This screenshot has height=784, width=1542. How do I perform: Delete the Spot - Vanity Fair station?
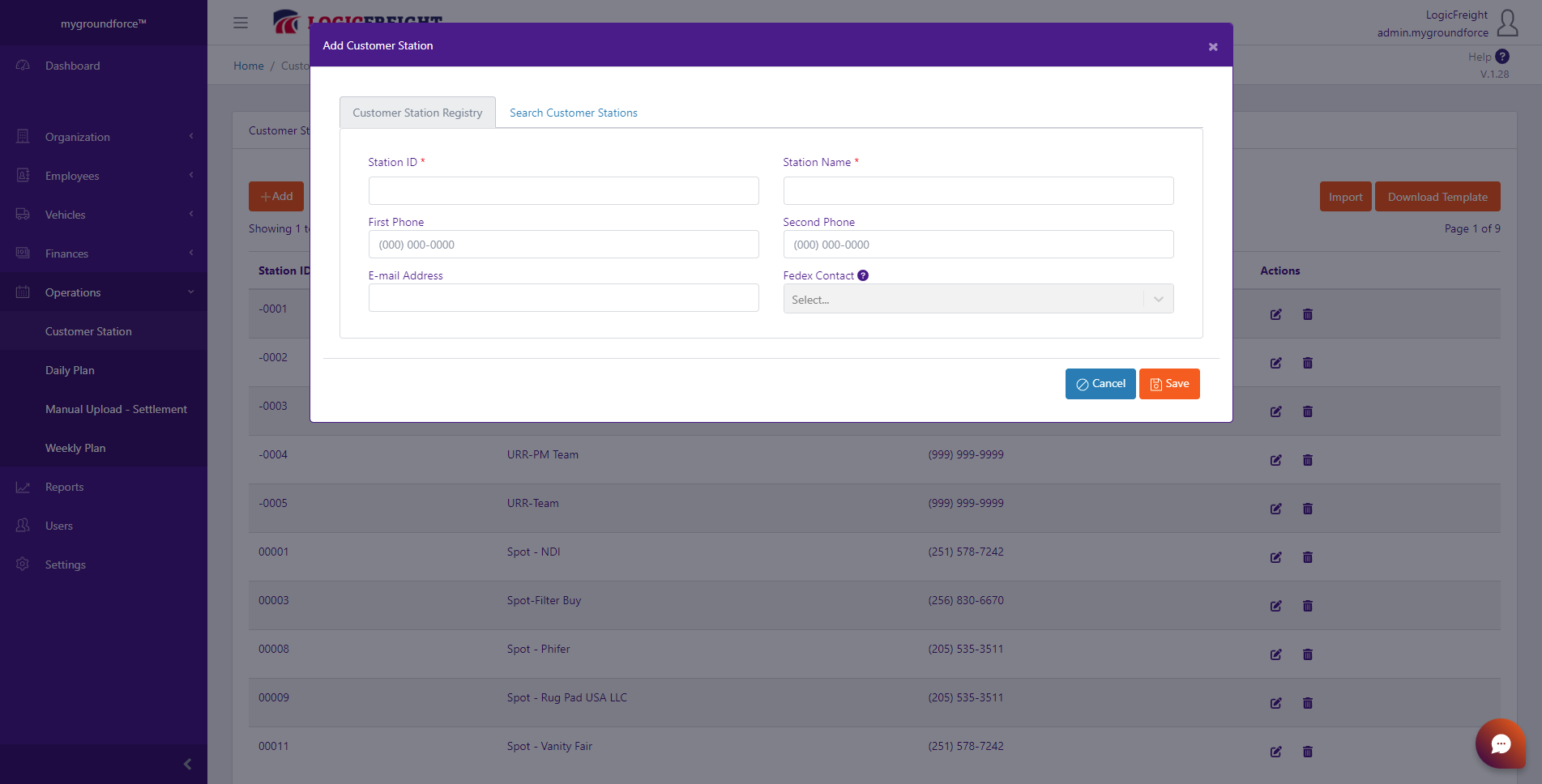(x=1308, y=752)
